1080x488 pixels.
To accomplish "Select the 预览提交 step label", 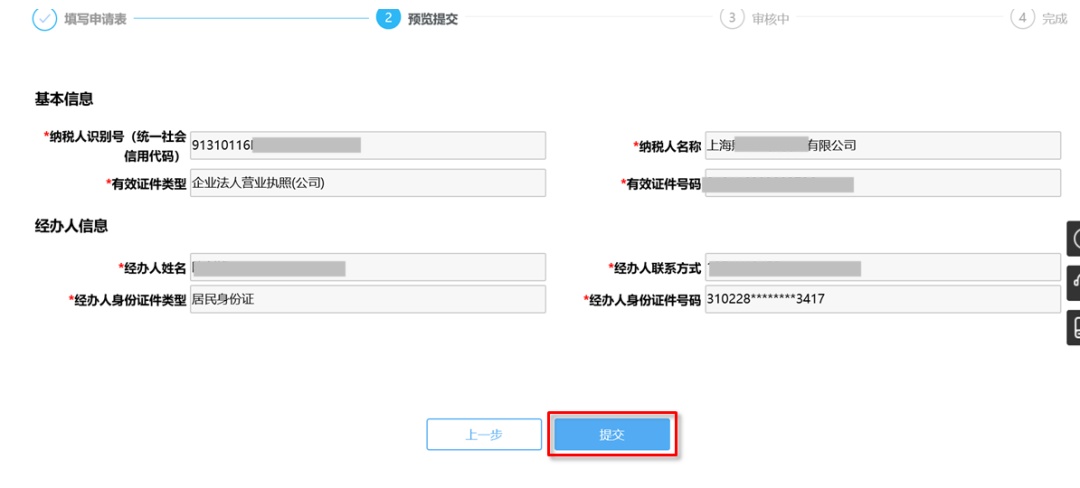I will tap(433, 19).
